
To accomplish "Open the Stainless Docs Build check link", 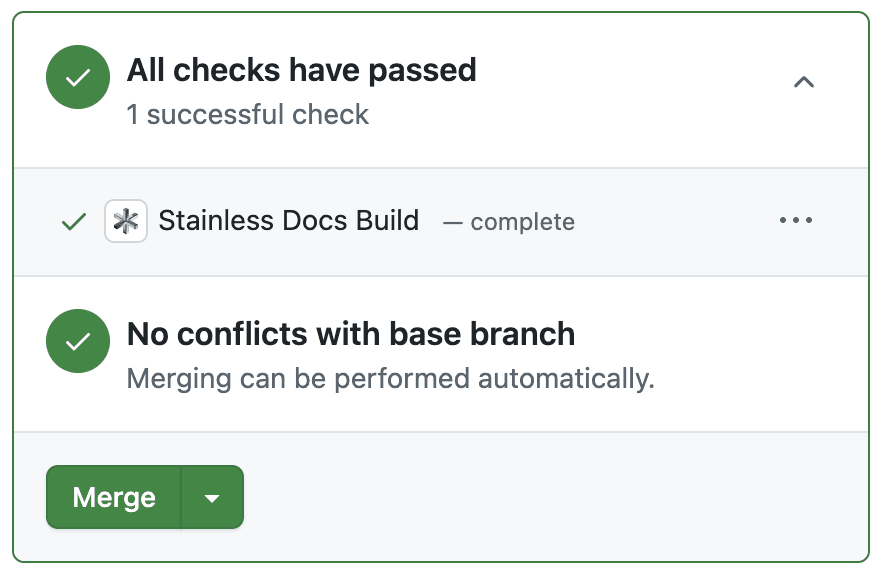I will [288, 221].
